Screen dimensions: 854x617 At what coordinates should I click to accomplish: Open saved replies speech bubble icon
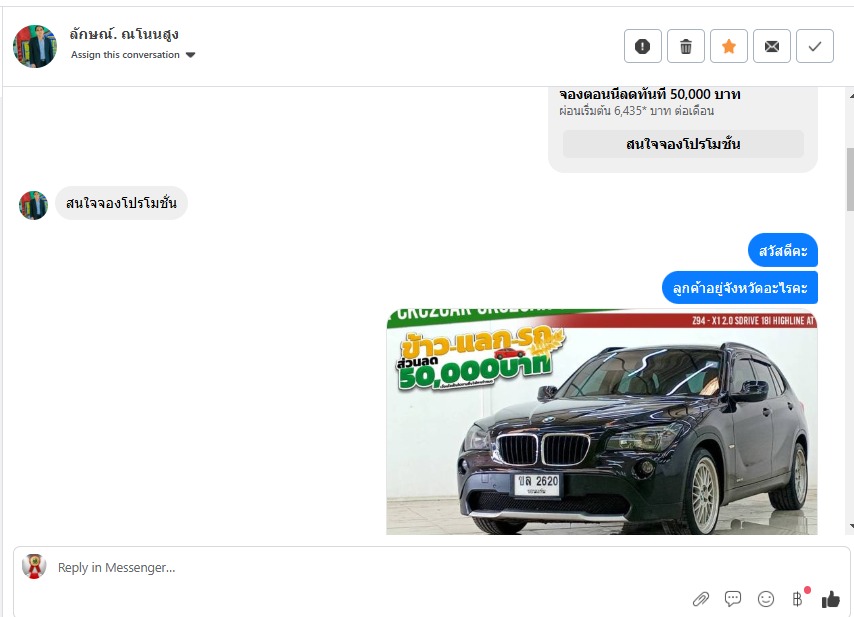click(733, 599)
